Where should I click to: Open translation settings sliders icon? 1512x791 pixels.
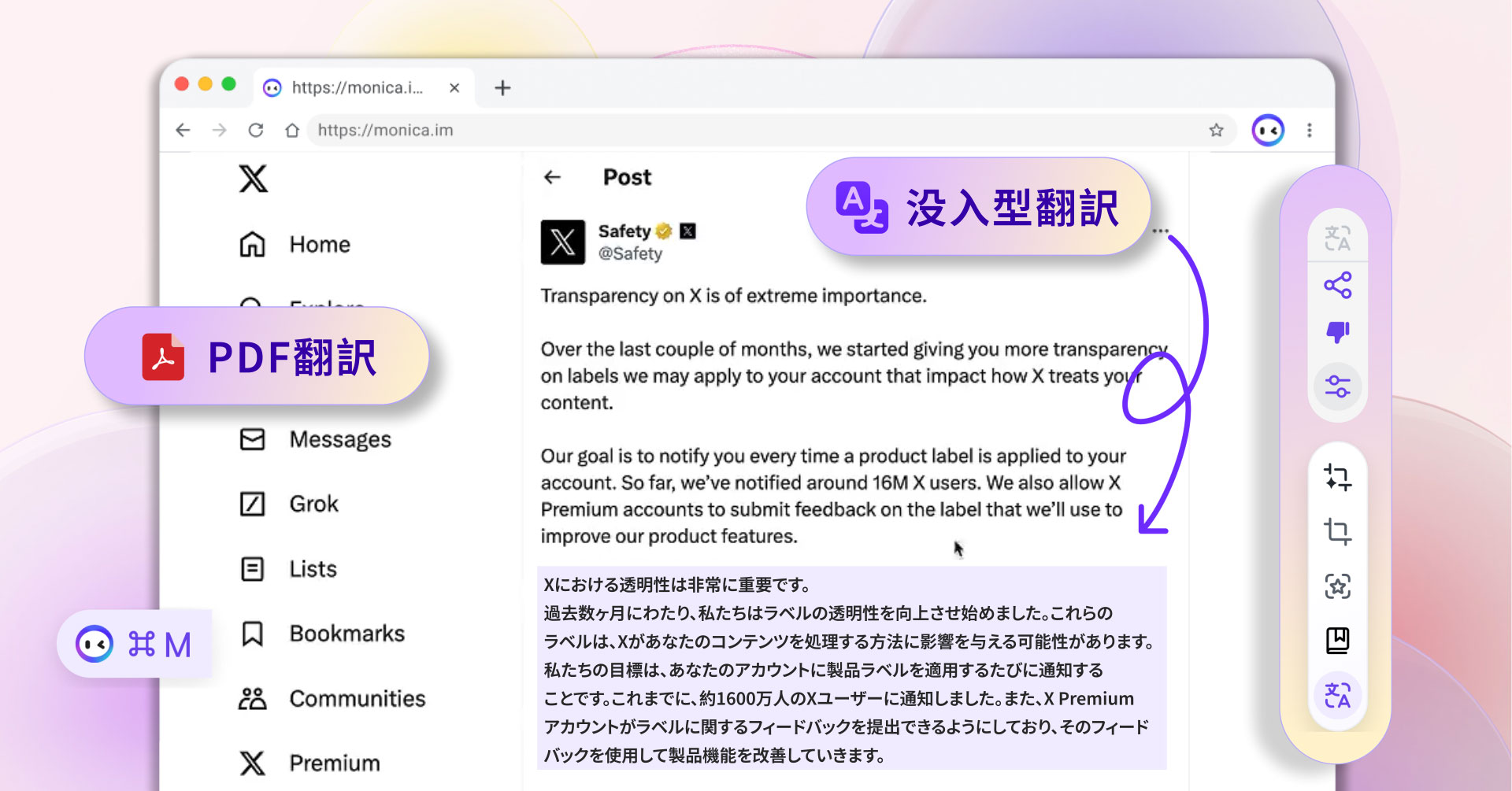click(x=1337, y=386)
